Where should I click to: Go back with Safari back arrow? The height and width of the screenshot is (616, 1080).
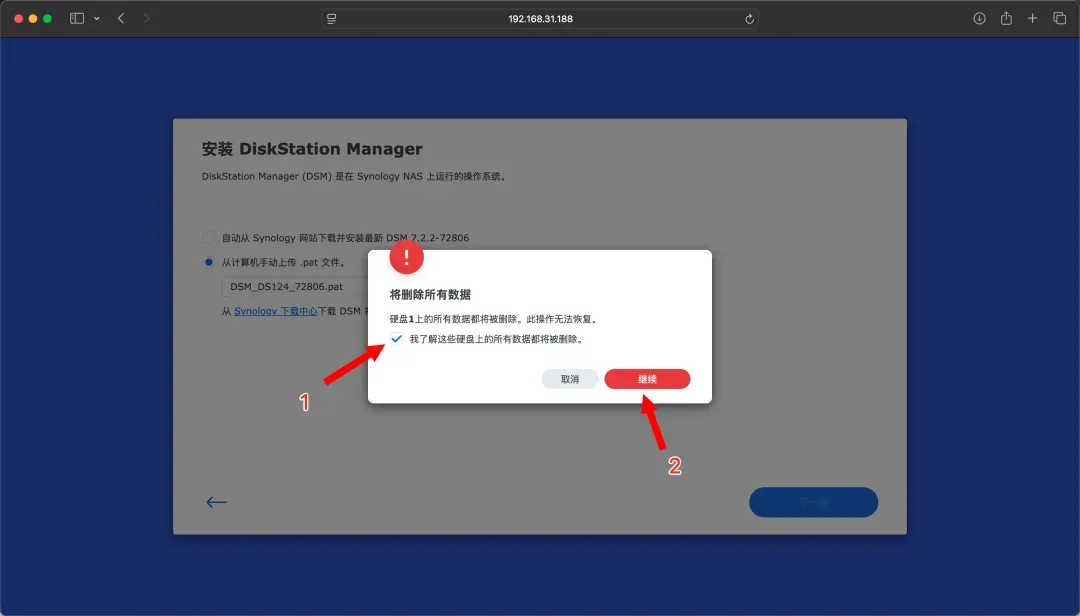(121, 19)
